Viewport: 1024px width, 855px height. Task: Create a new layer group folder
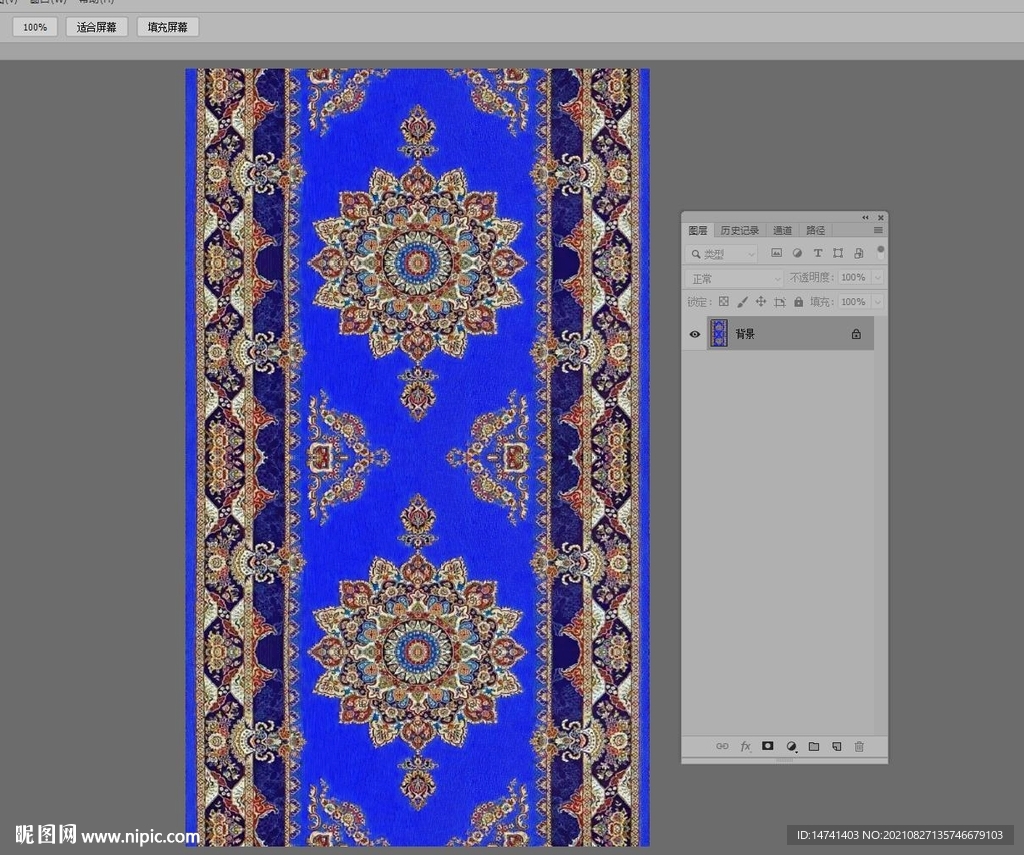coord(813,746)
